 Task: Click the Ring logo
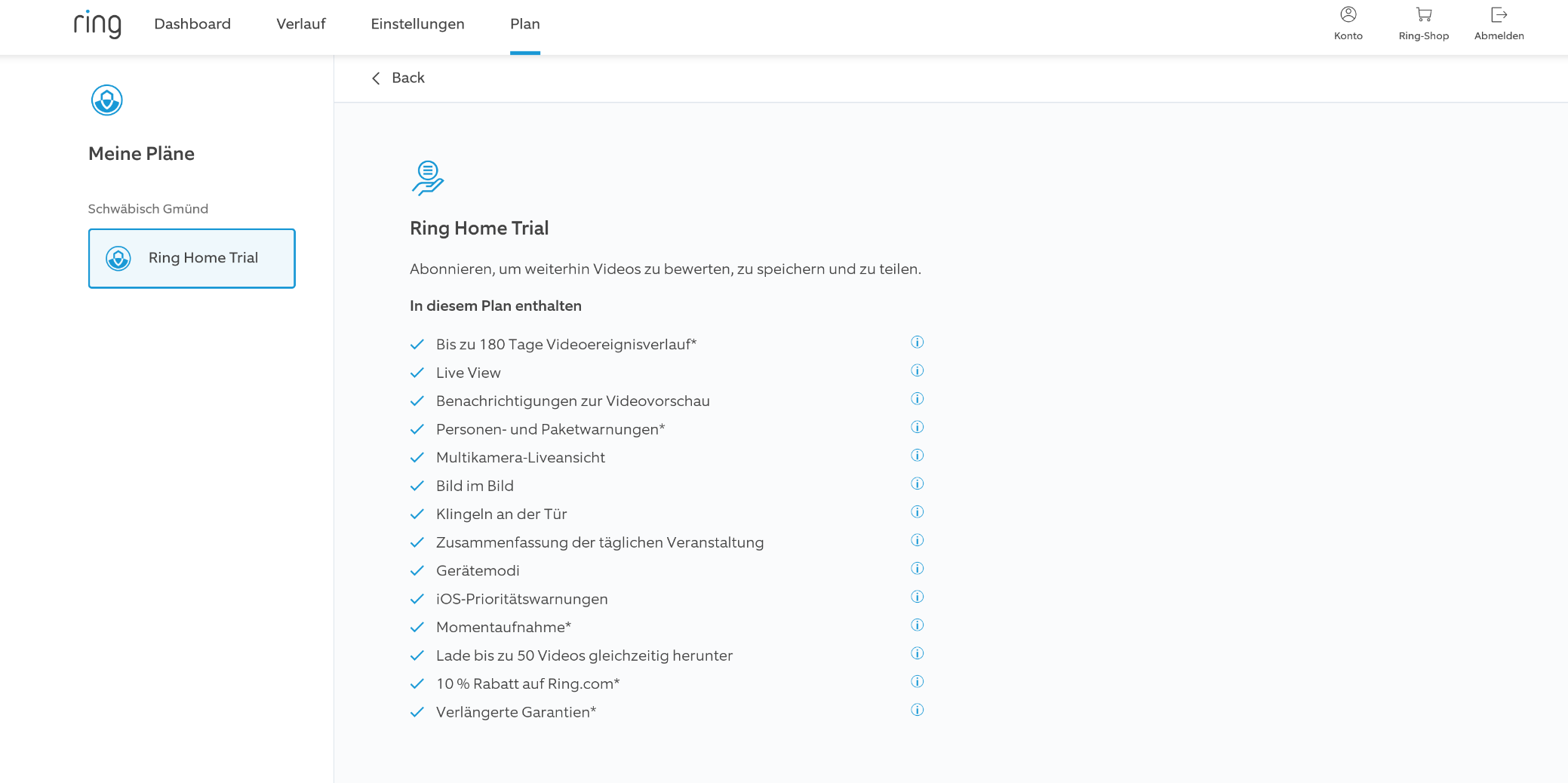[x=97, y=24]
